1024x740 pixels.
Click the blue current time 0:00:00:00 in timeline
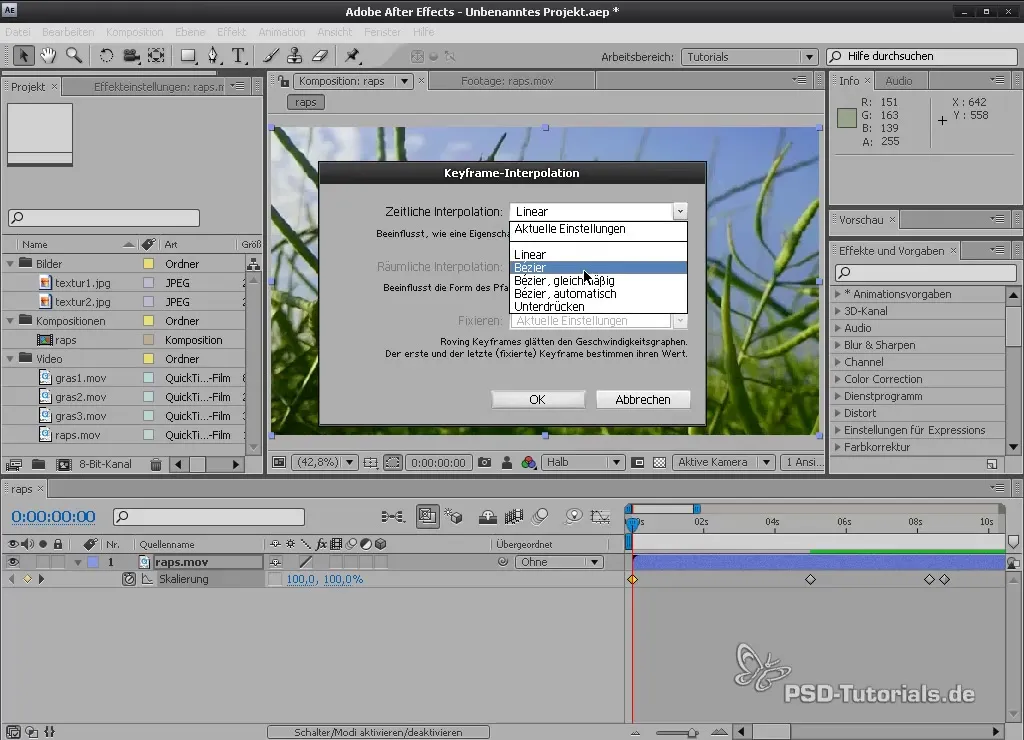[54, 517]
